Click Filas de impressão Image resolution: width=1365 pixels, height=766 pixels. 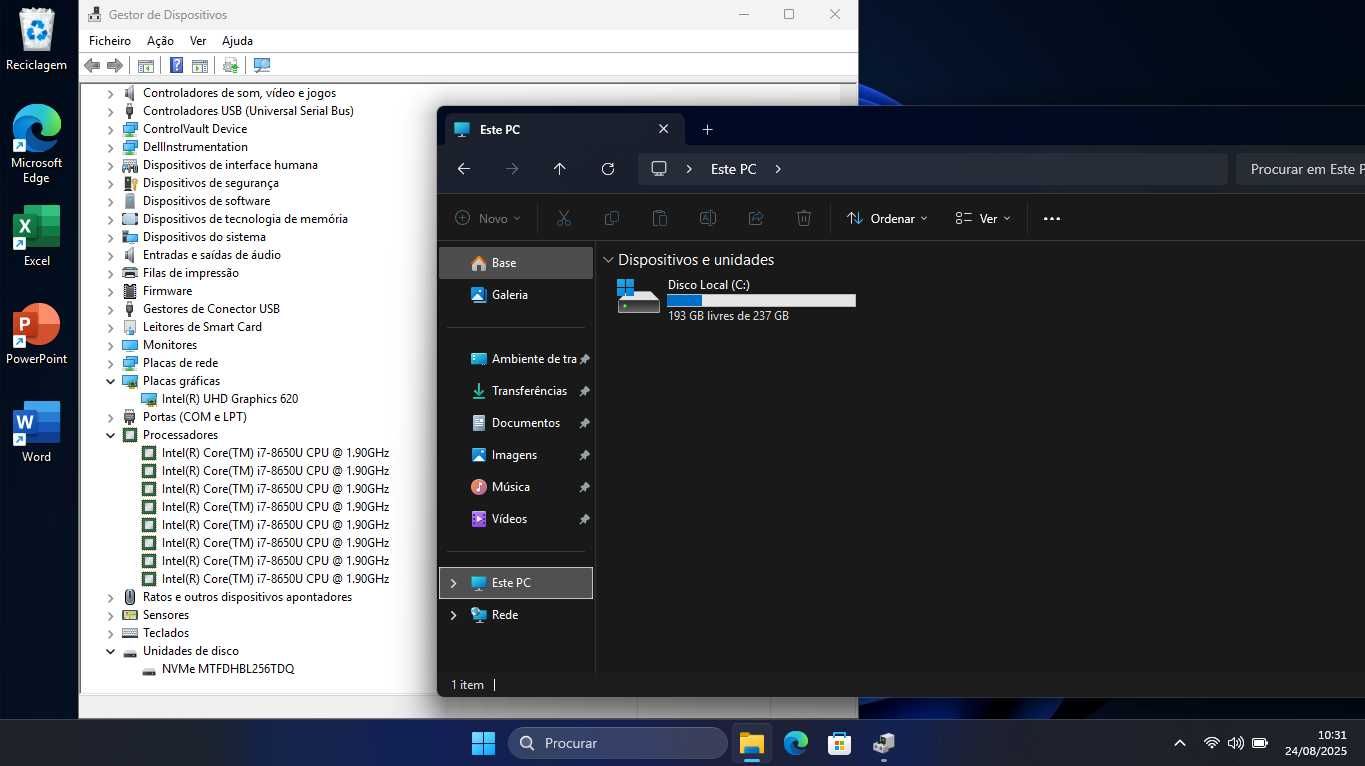tap(191, 273)
